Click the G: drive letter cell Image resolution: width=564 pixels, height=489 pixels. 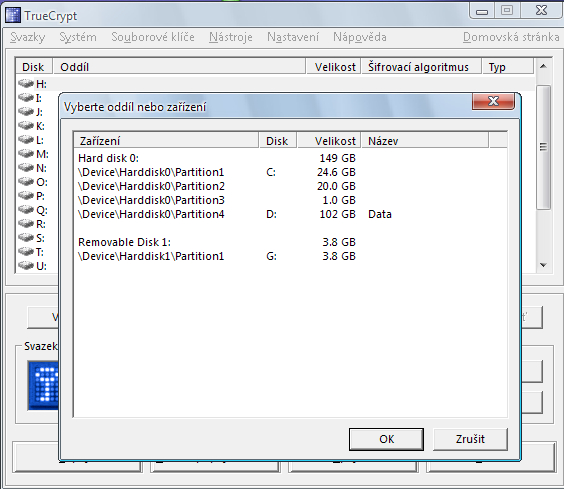271,256
